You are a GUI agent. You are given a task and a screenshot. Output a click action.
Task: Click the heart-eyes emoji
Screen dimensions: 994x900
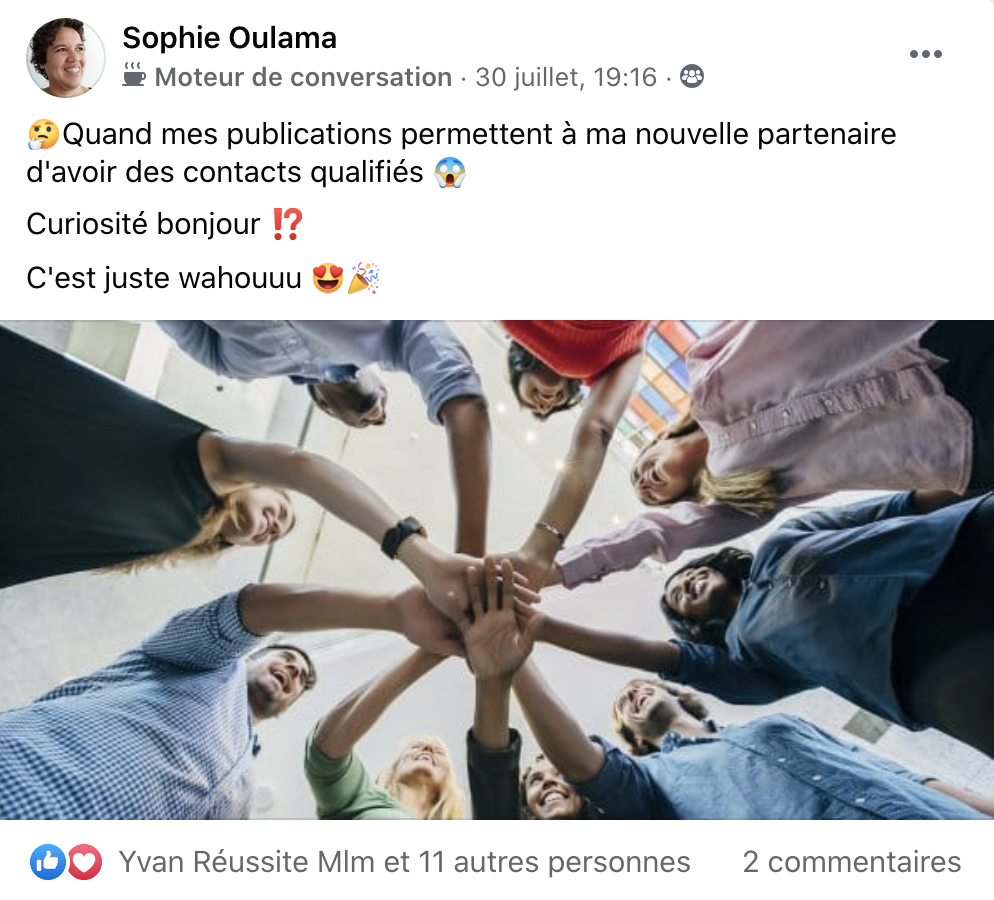pos(328,278)
